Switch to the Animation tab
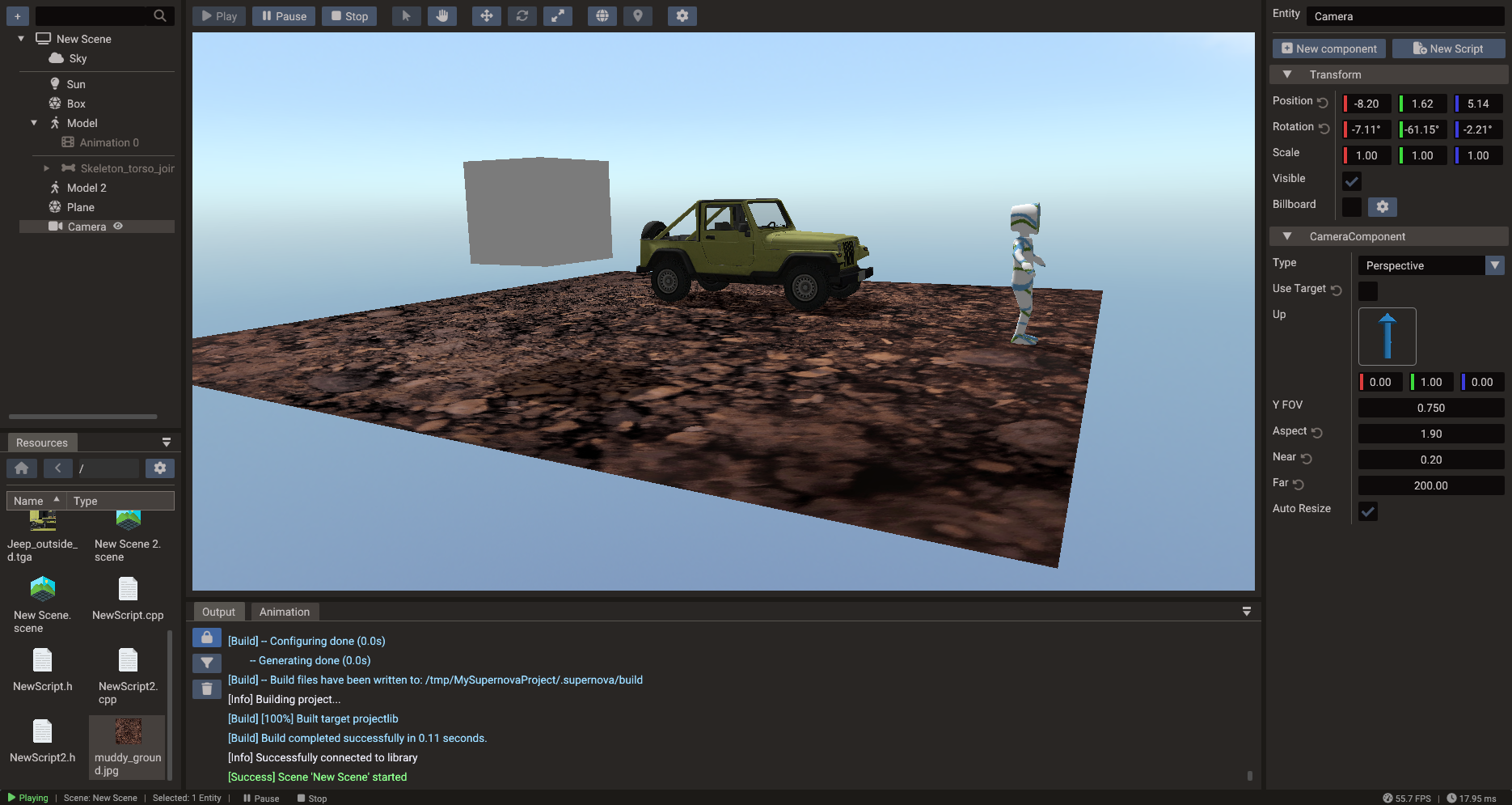The width and height of the screenshot is (1512, 805). point(285,612)
